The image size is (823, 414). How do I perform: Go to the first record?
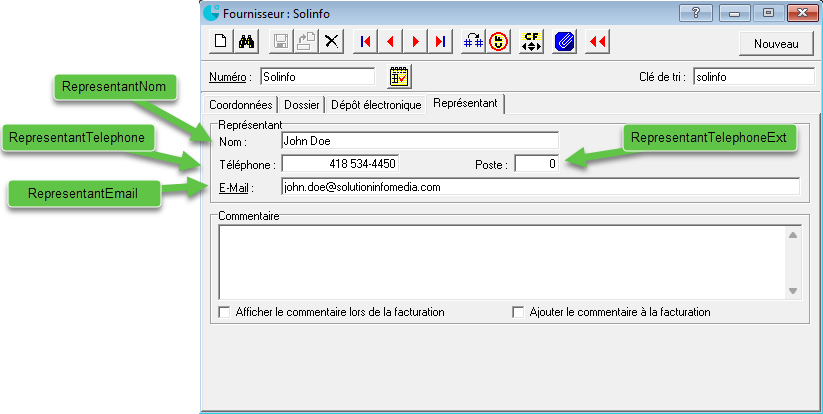coord(365,42)
